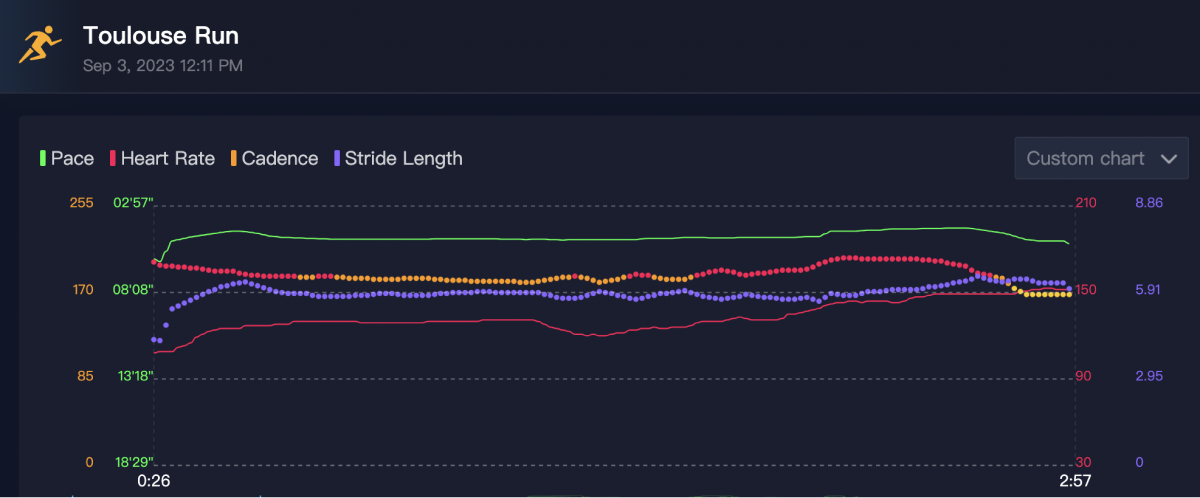Click the orange Cadence color marker
This screenshot has width=1200, height=498.
pos(234,158)
